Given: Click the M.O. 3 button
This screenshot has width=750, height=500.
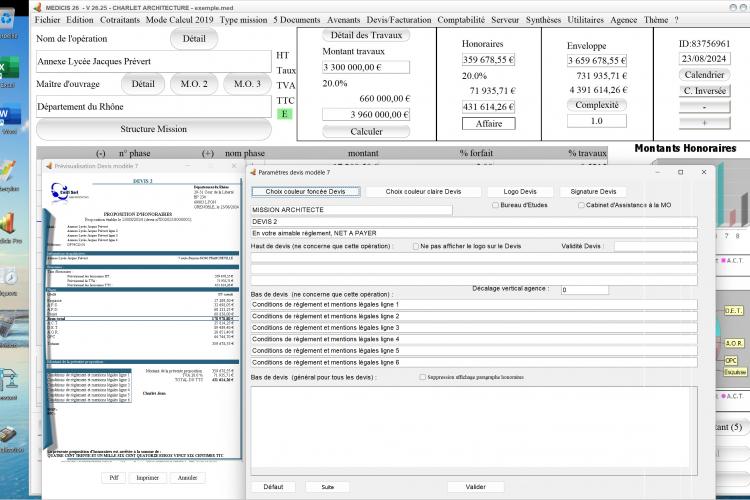Looking at the screenshot, I should 247,84.
